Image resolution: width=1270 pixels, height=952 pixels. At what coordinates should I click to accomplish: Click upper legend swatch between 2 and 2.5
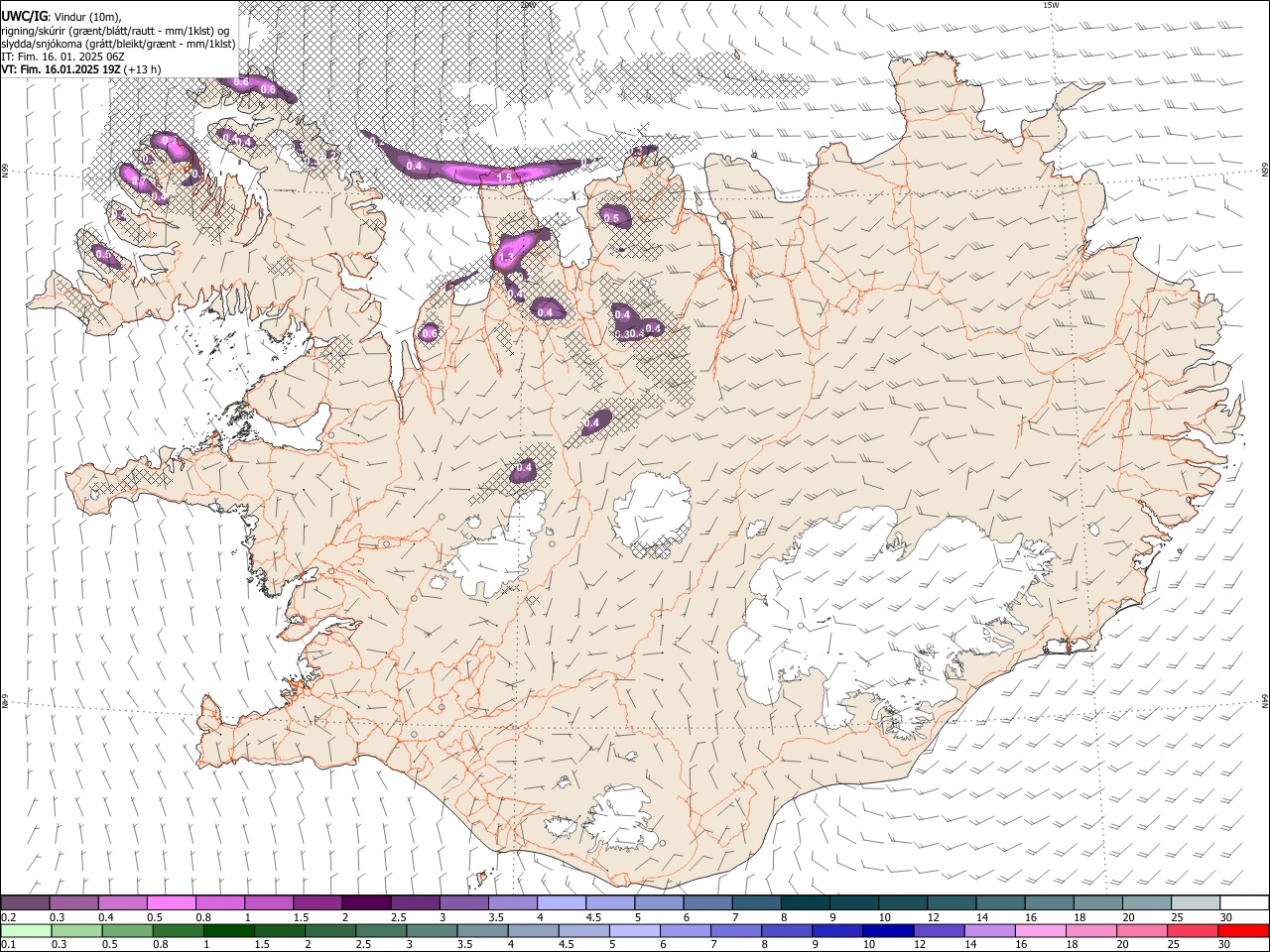366,902
